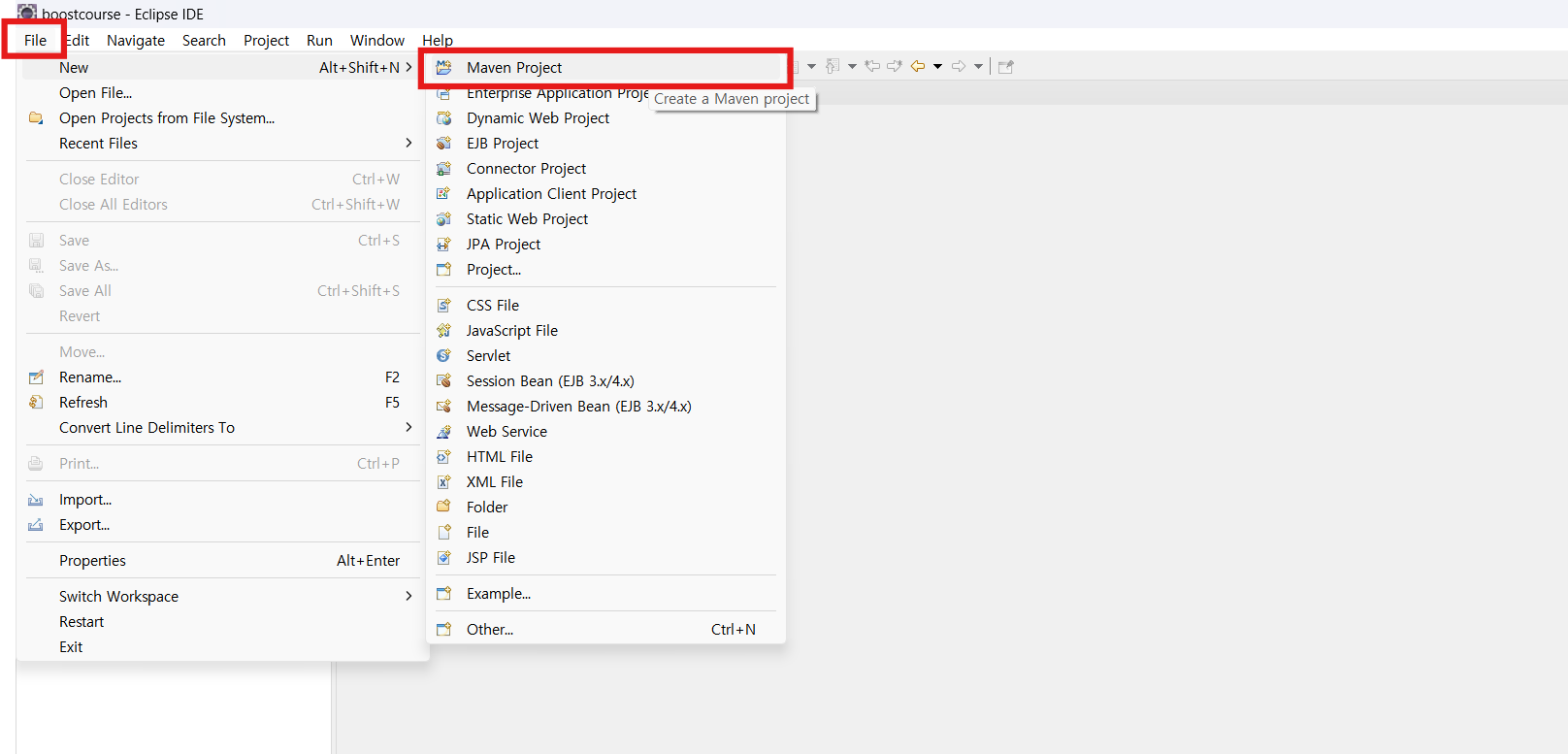Click the Next Edit Location toolbar arrow
The image size is (1568, 754).
tap(895, 67)
